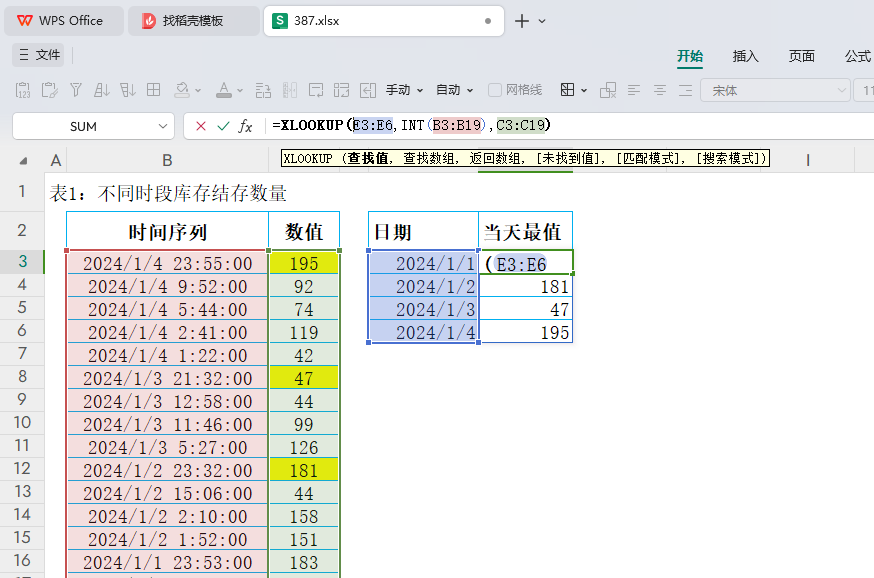Viewport: 874px width, 578px height.
Task: Click cell 2024/1/2 15:06:00
Action: (x=167, y=493)
